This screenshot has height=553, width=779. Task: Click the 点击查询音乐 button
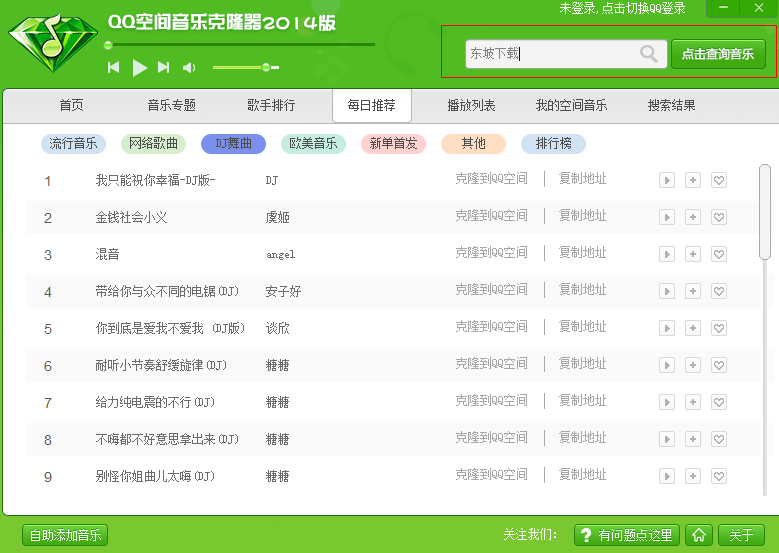pos(718,54)
